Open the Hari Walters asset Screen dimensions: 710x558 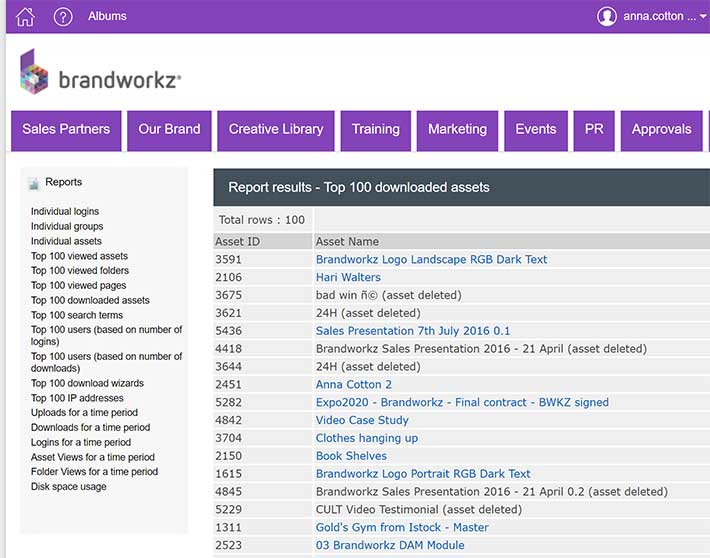point(348,277)
